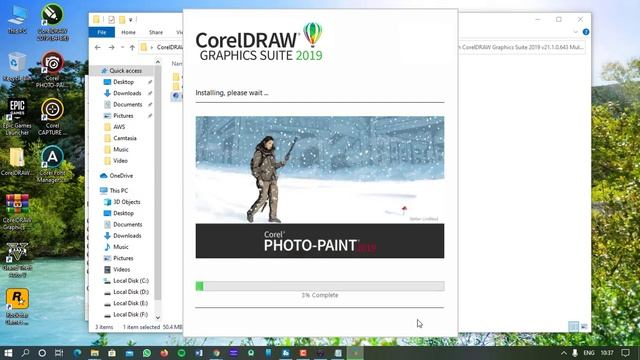Click the microphone tray icon
This screenshot has width=640, height=360.
pos(575,353)
